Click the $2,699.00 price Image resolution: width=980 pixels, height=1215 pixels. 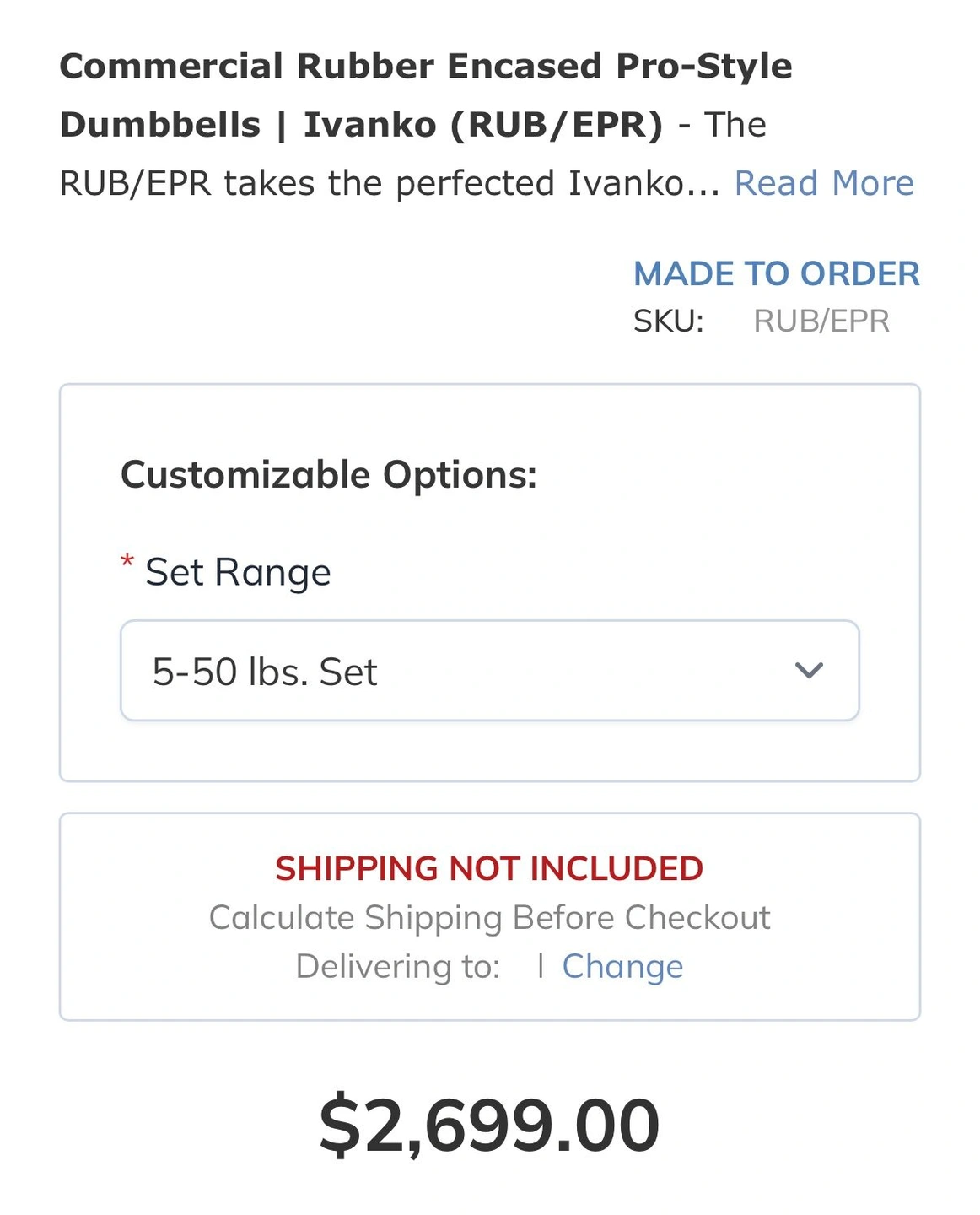[x=489, y=1126]
